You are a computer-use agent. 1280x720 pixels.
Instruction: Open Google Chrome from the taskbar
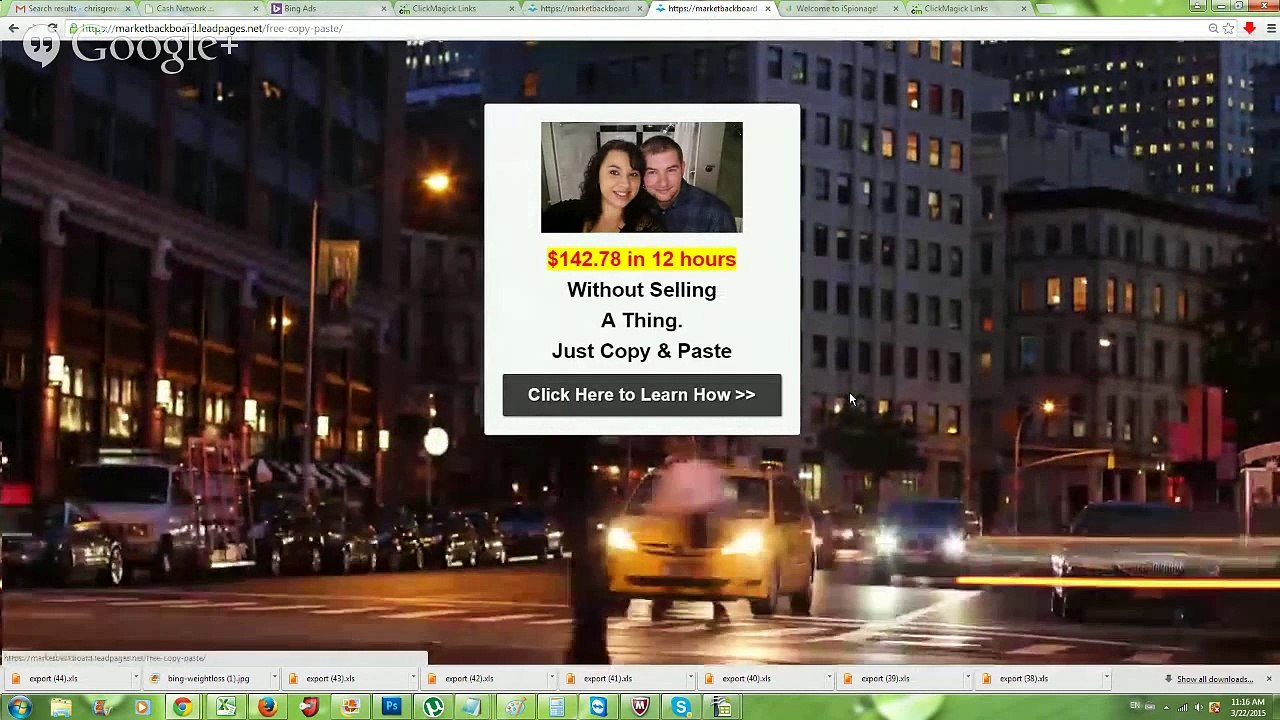[183, 708]
